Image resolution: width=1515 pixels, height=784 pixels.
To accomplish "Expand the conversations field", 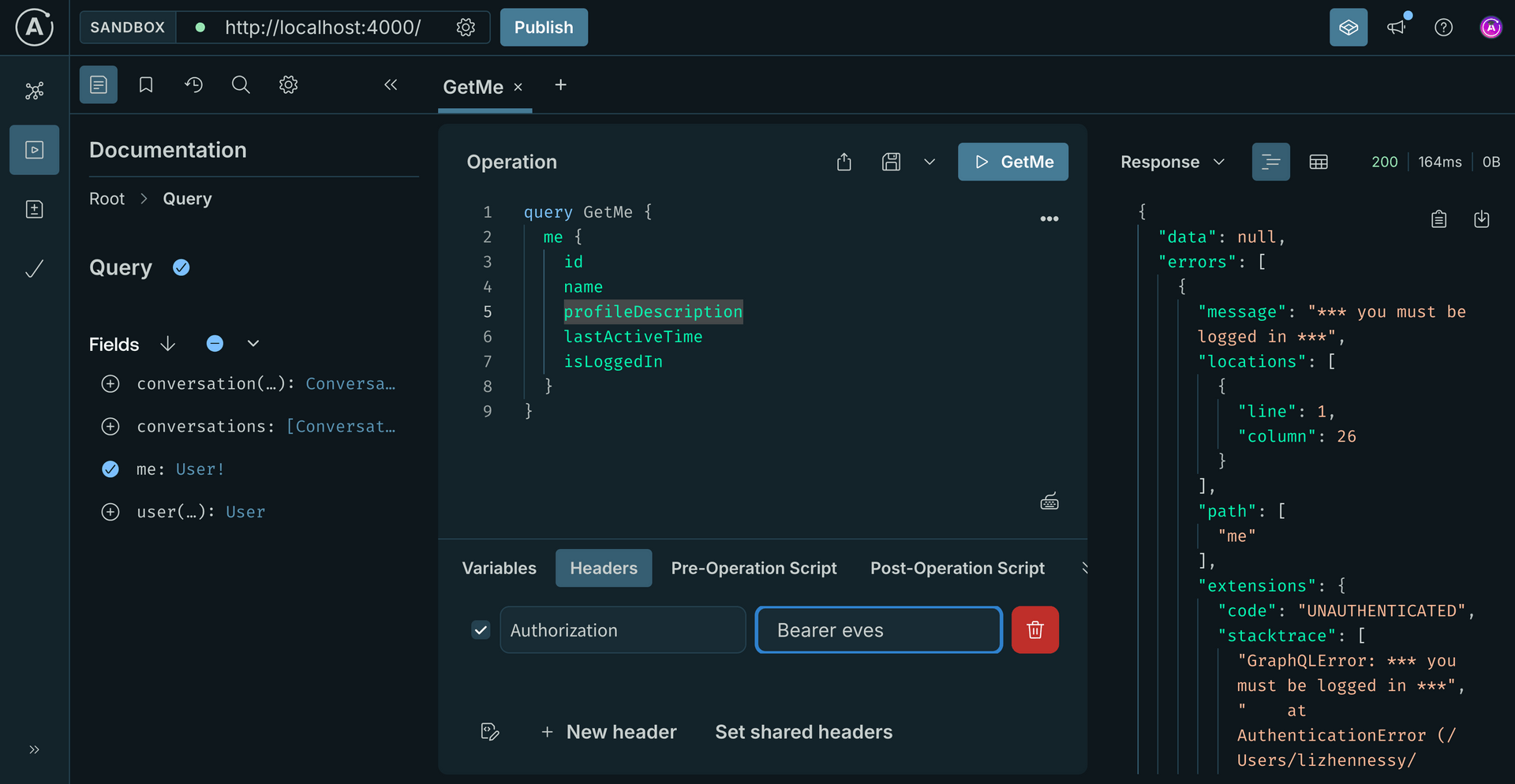I will click(x=110, y=426).
